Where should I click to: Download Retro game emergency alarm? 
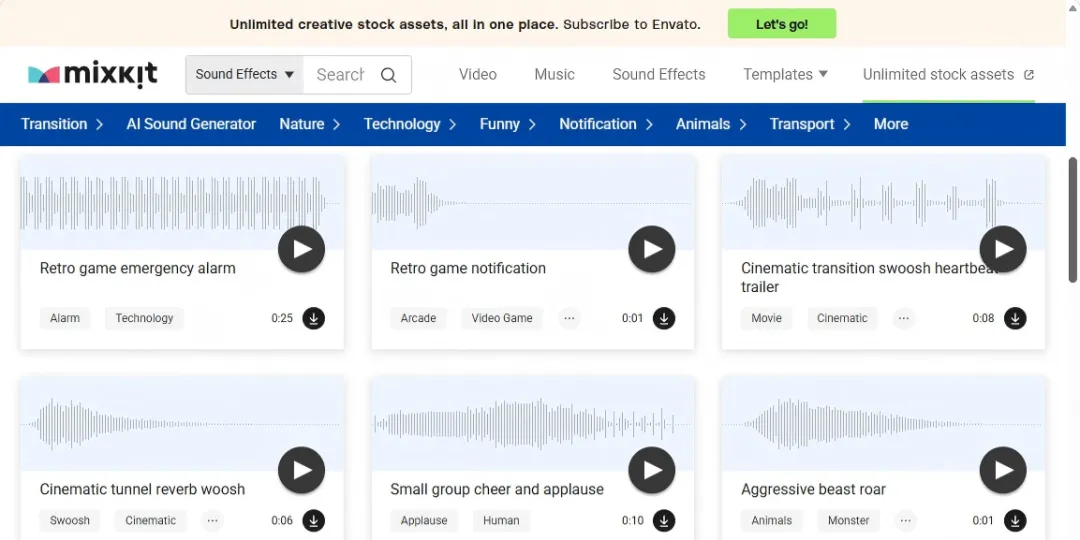click(313, 318)
